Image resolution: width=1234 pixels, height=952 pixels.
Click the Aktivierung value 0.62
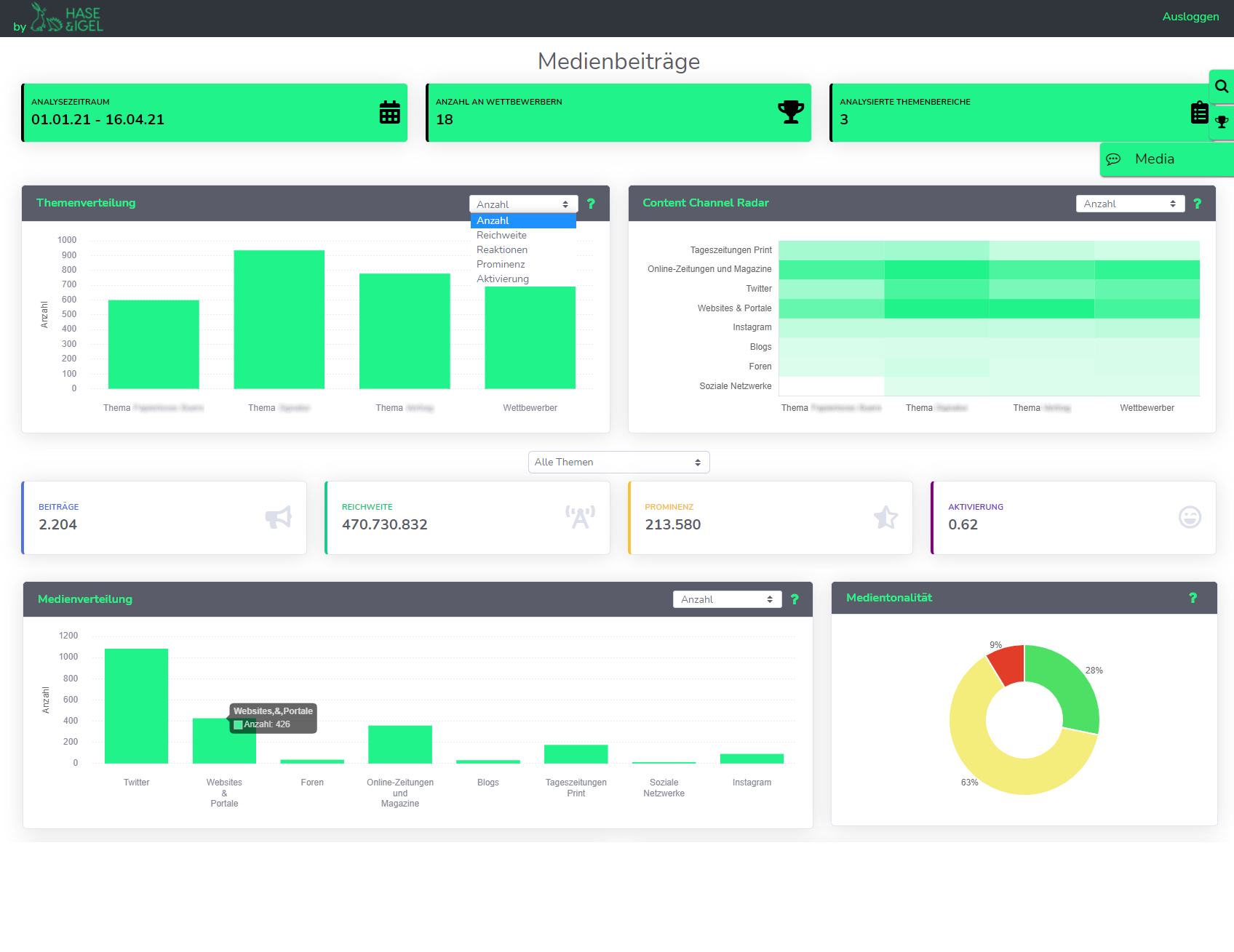click(x=963, y=524)
